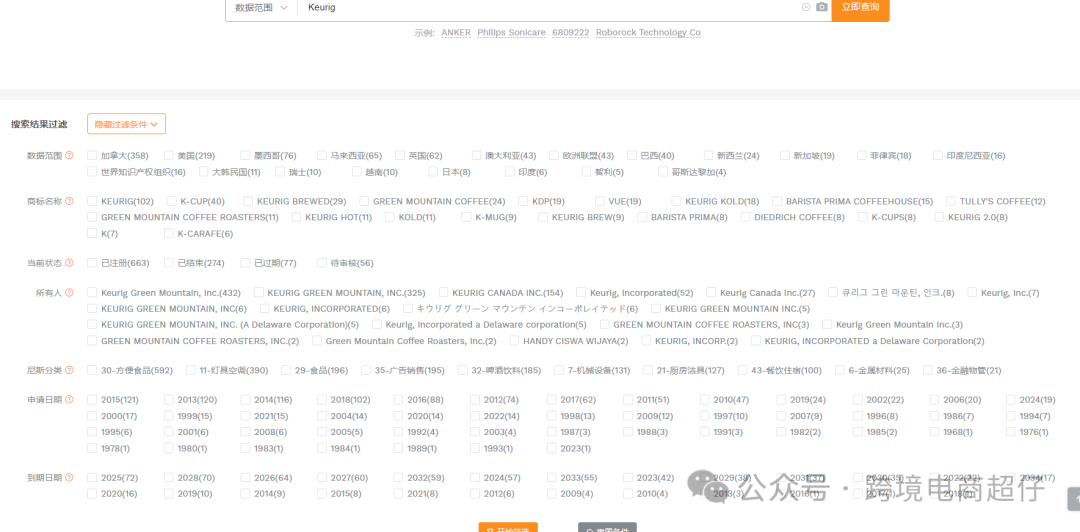The height and width of the screenshot is (532, 1080).
Task: Click help icon next to 申请日期
Action: coord(70,400)
